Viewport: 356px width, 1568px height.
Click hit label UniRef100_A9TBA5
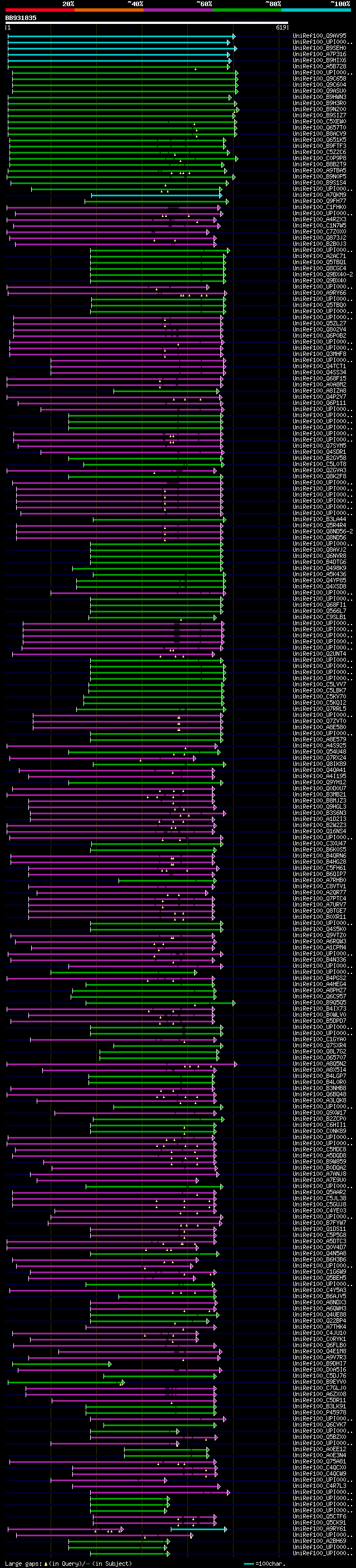[x=319, y=170]
